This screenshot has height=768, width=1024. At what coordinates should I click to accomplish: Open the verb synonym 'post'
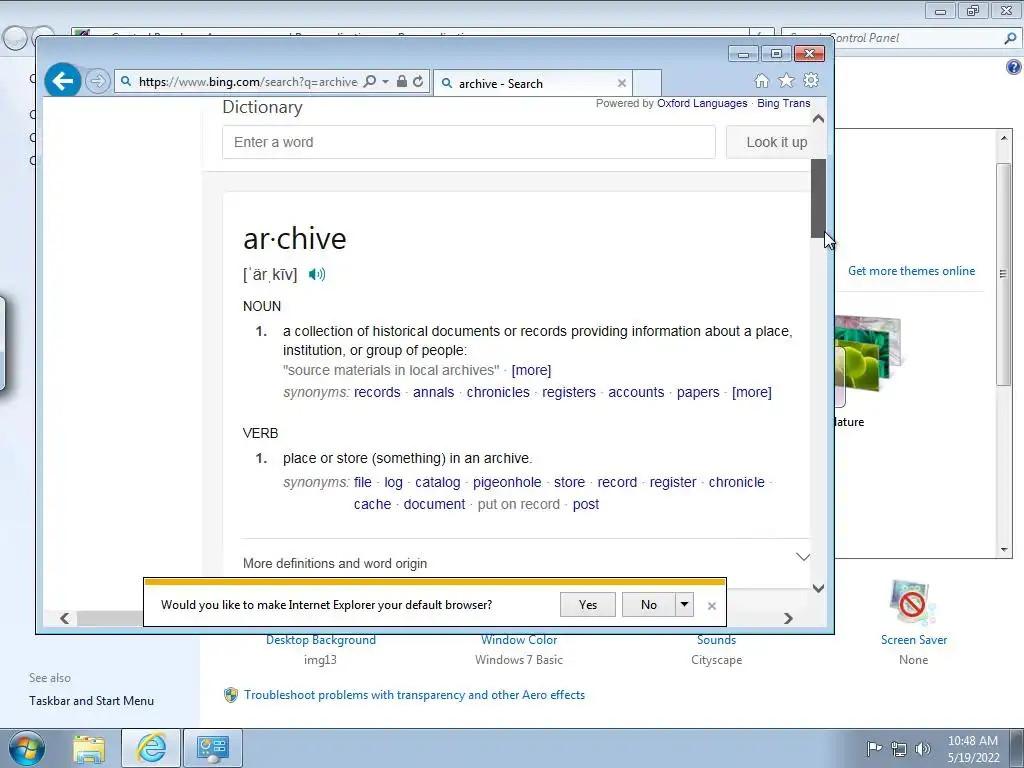click(586, 505)
